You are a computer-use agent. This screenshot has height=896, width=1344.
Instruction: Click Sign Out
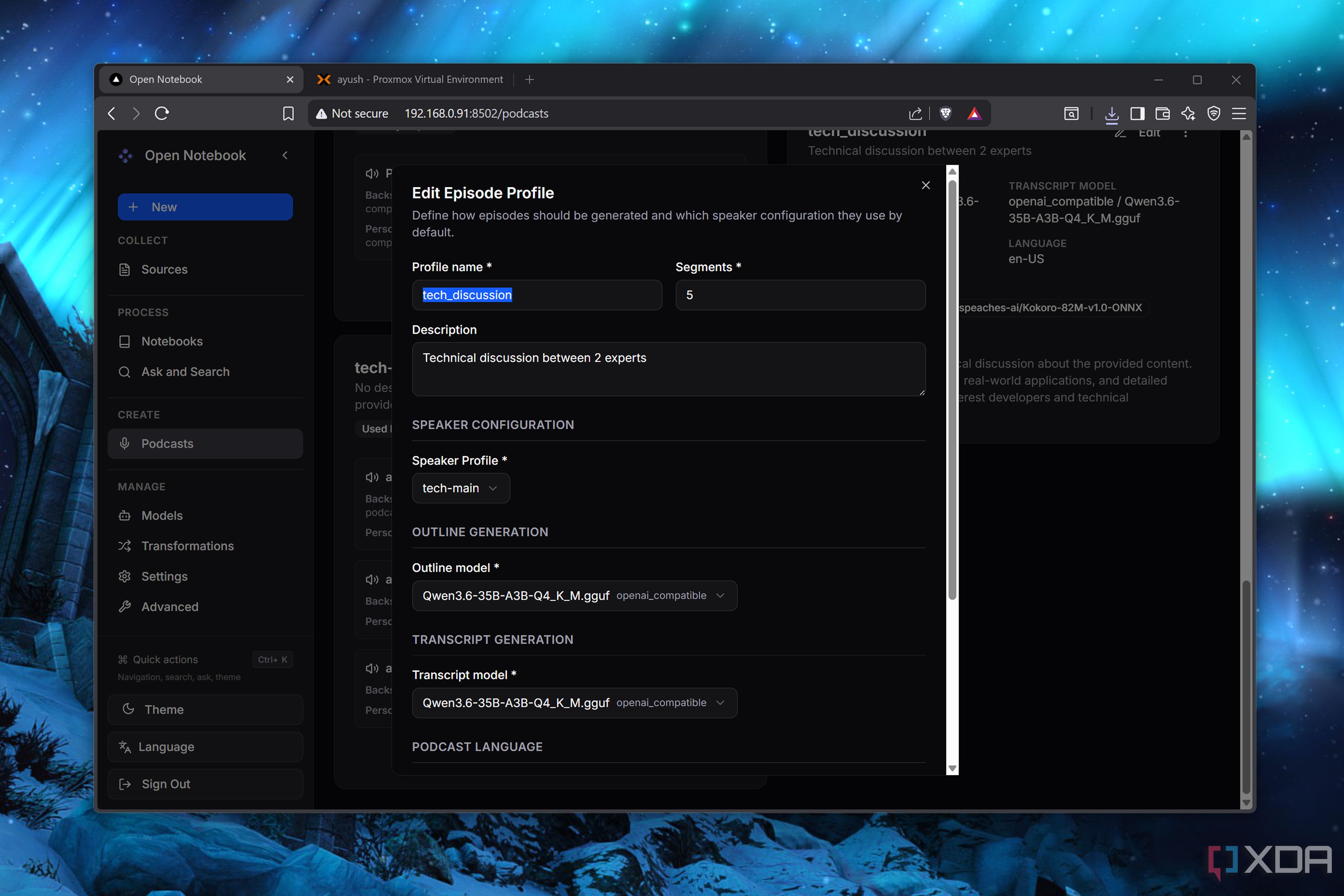(x=205, y=783)
